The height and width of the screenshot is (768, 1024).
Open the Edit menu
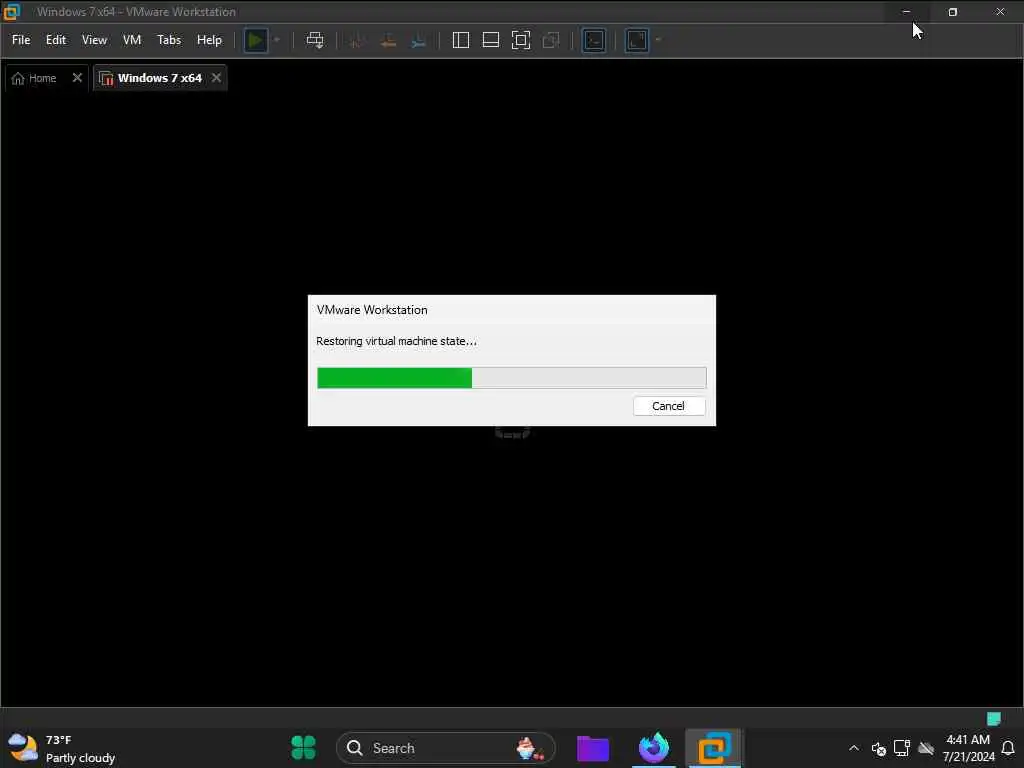[56, 40]
